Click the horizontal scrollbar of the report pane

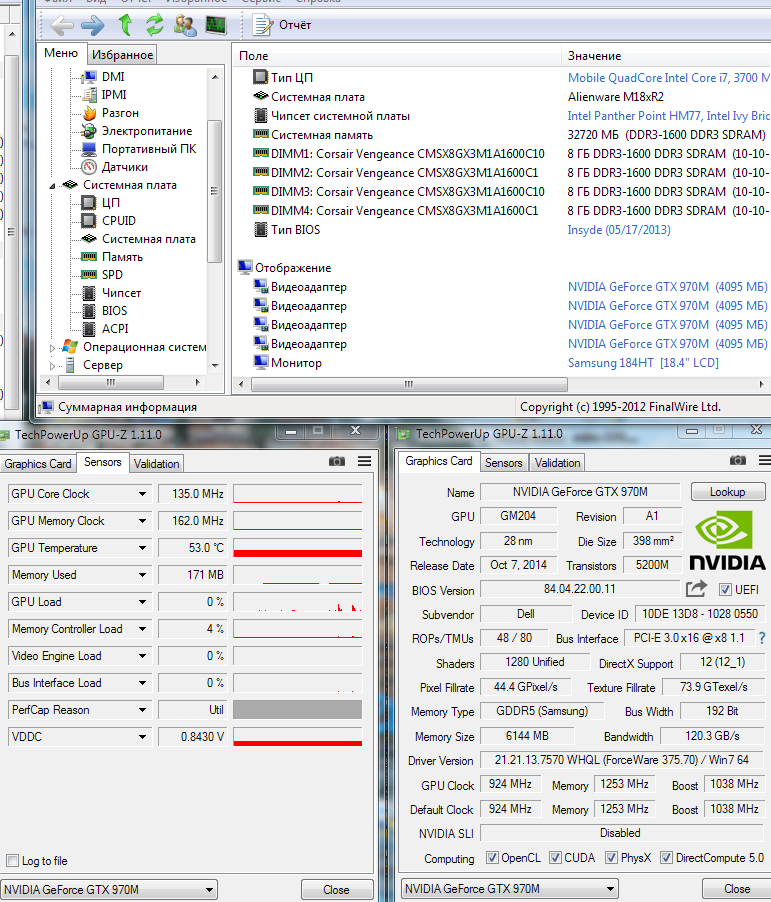pos(409,384)
